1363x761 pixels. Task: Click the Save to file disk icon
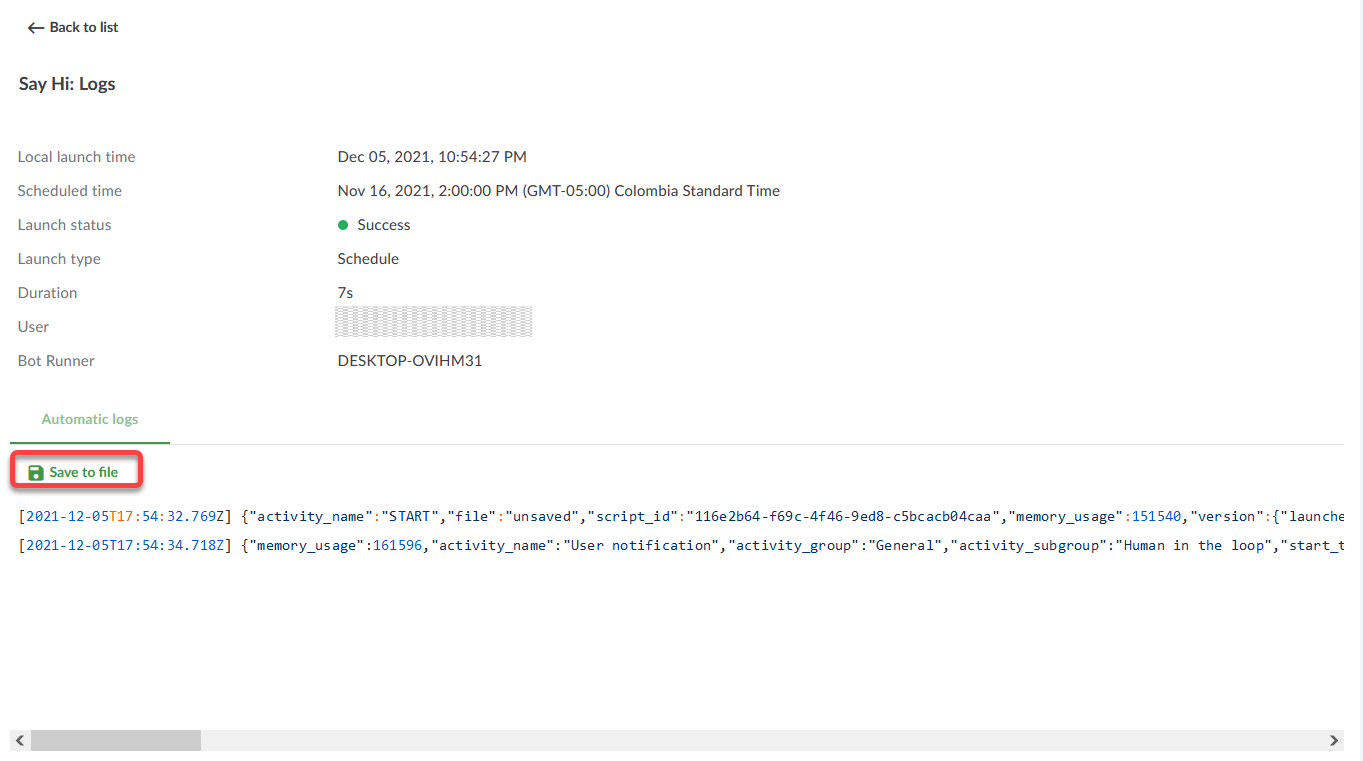tap(36, 472)
